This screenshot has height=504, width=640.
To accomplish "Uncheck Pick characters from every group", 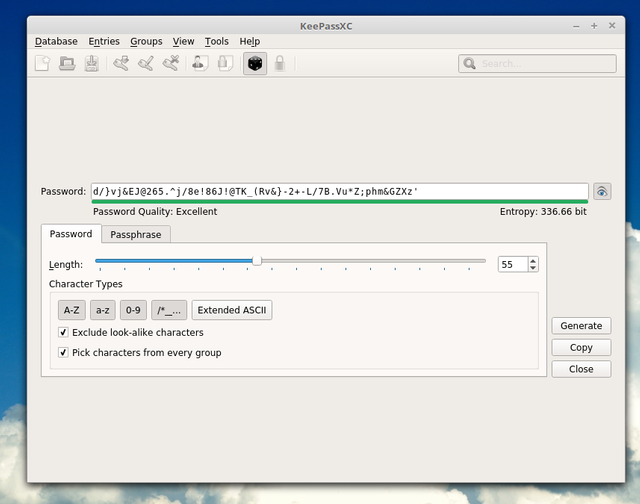I will [63, 352].
